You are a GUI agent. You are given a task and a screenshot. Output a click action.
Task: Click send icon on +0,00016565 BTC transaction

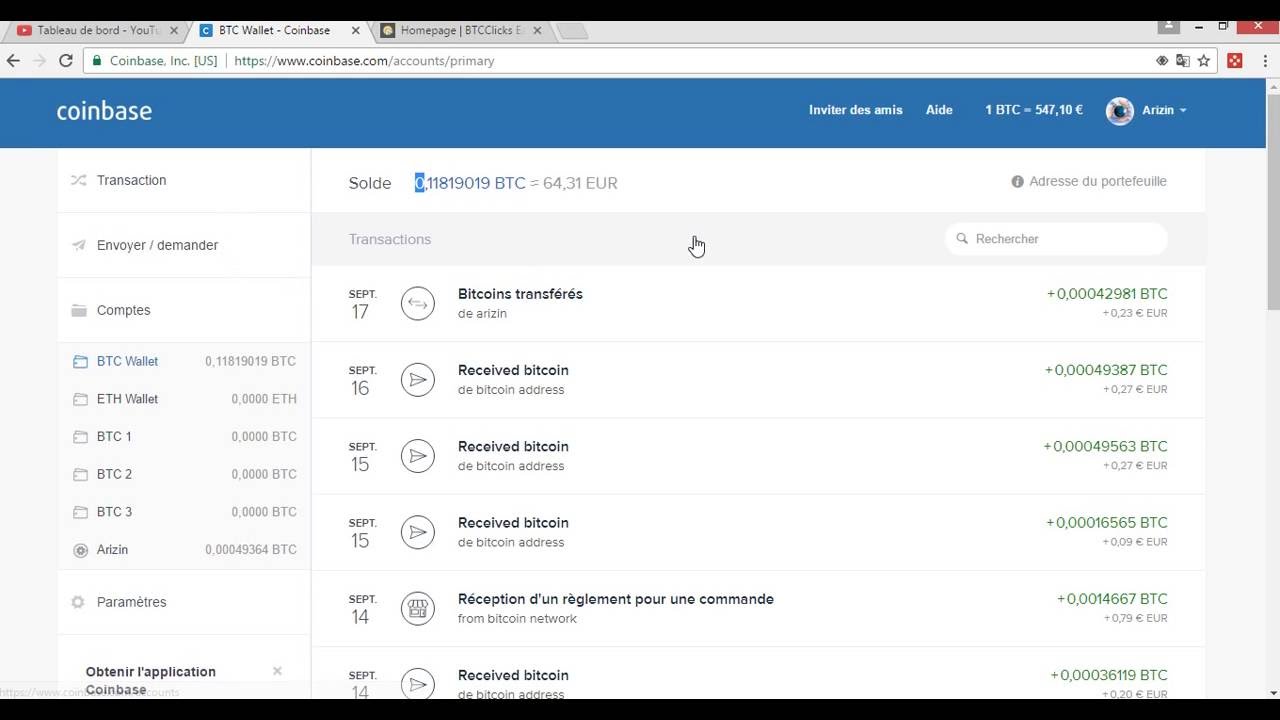pyautogui.click(x=418, y=532)
